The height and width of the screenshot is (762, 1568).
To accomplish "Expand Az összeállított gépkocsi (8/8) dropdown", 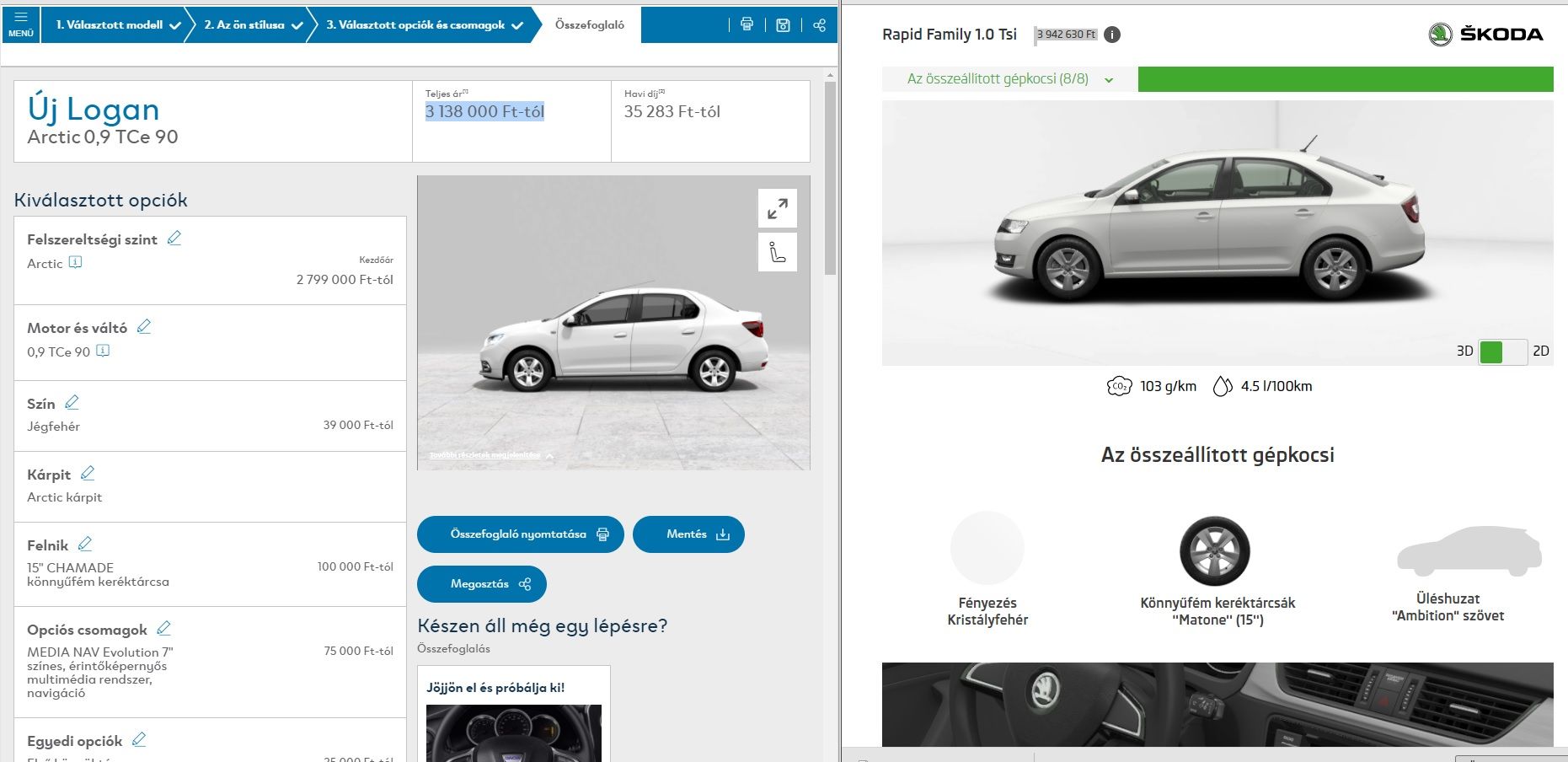I will click(x=1009, y=79).
